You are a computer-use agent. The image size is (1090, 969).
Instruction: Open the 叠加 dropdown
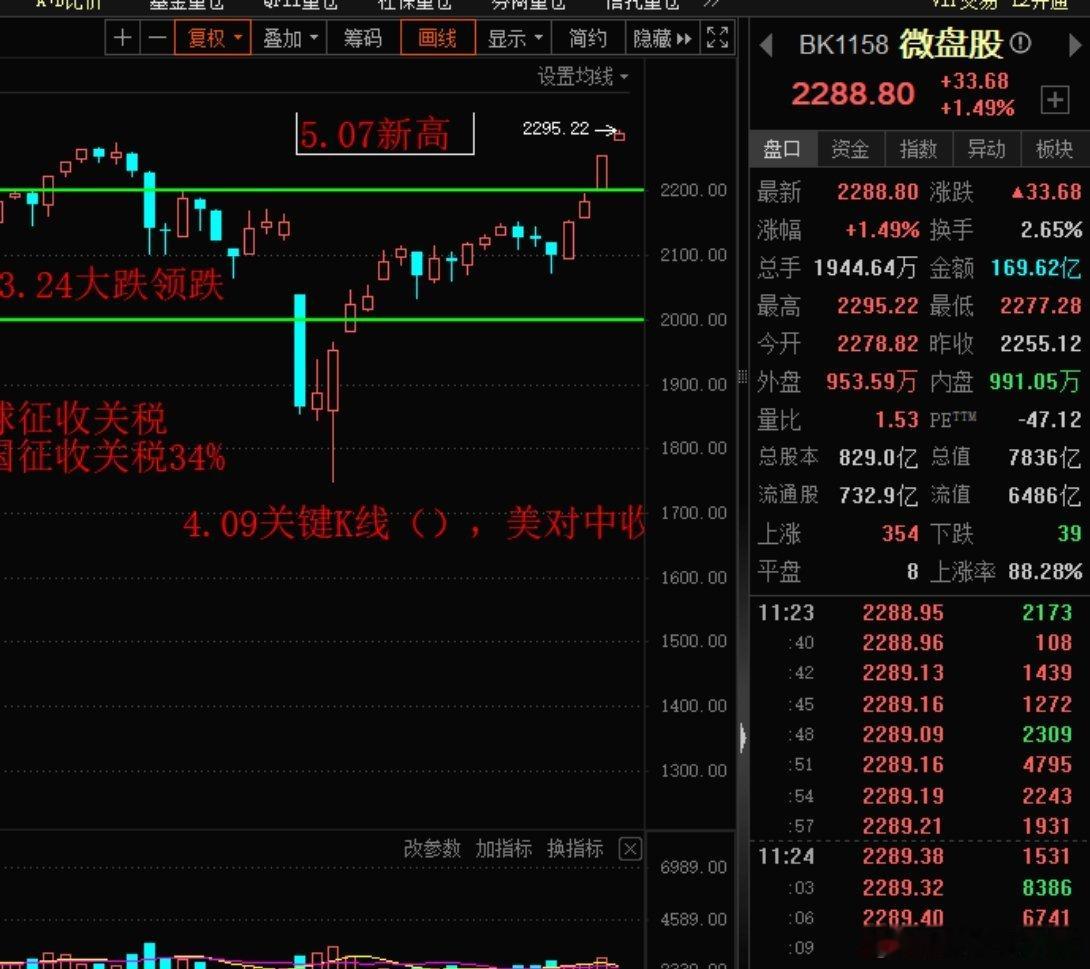tap(289, 38)
